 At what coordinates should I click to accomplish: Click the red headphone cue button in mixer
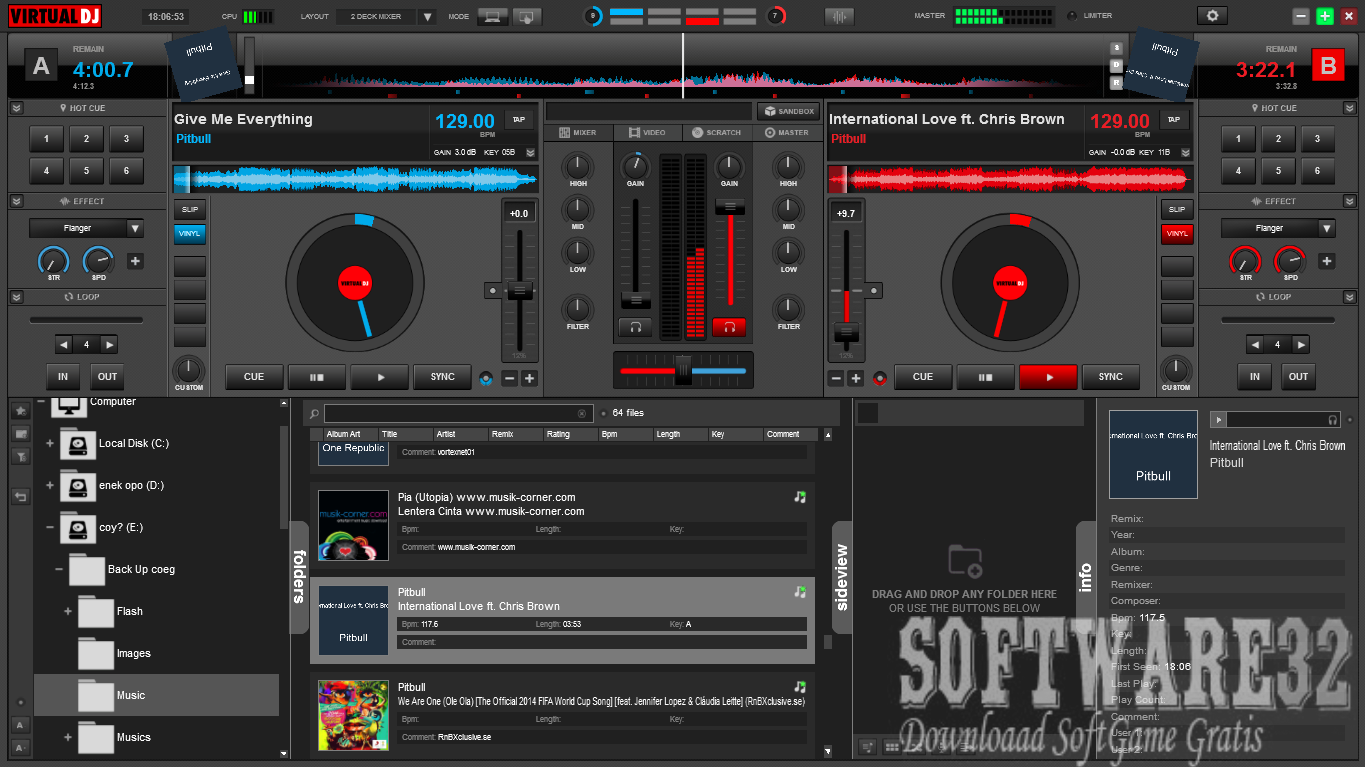tap(729, 327)
